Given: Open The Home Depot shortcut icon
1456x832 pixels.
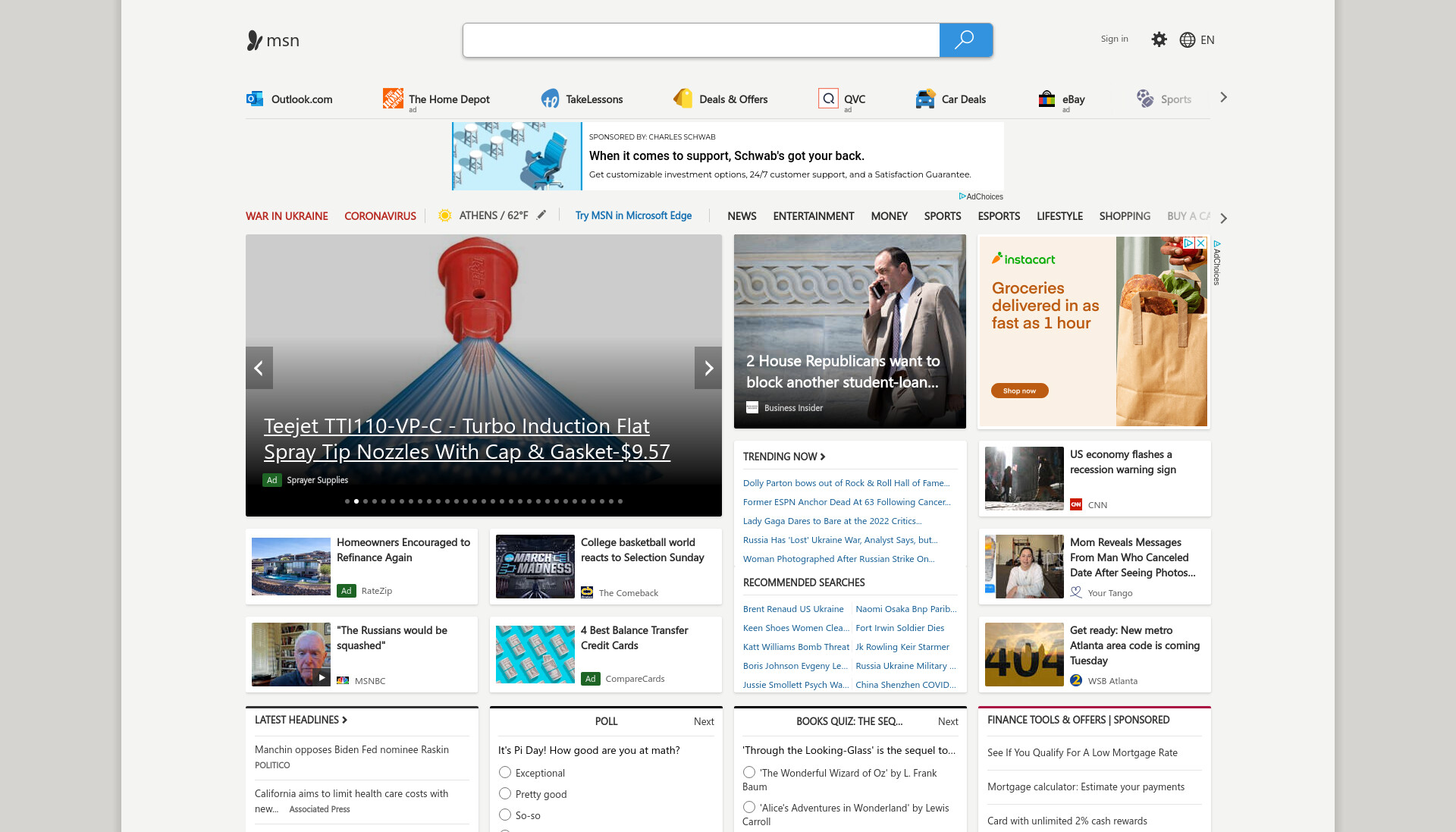Looking at the screenshot, I should (x=393, y=99).
